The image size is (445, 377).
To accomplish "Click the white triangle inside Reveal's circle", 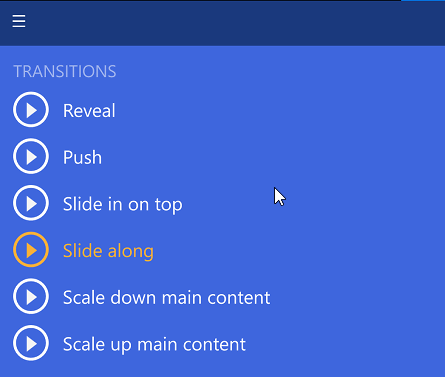I will [x=32, y=110].
